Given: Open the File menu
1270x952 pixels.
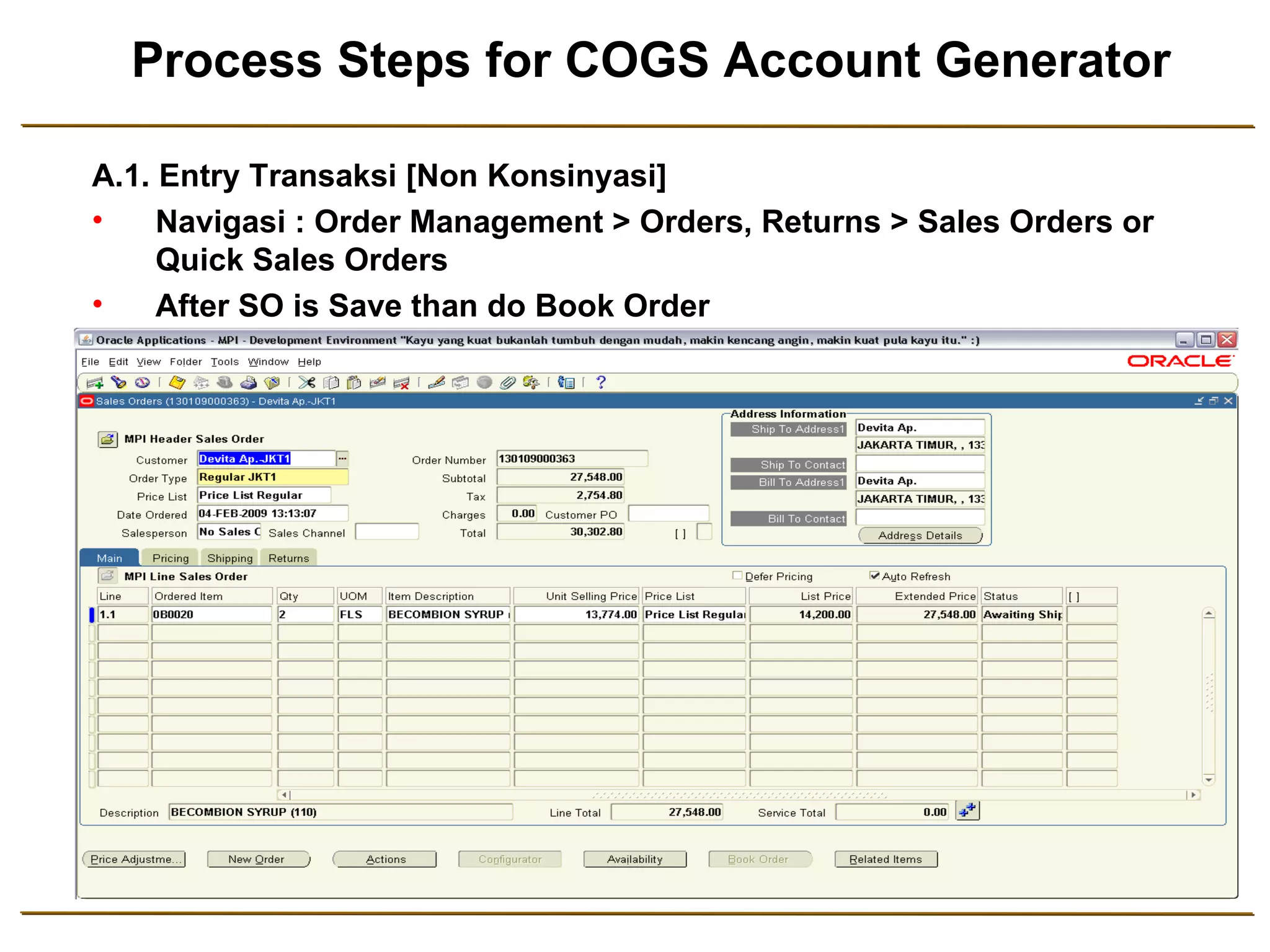Looking at the screenshot, I should point(90,362).
